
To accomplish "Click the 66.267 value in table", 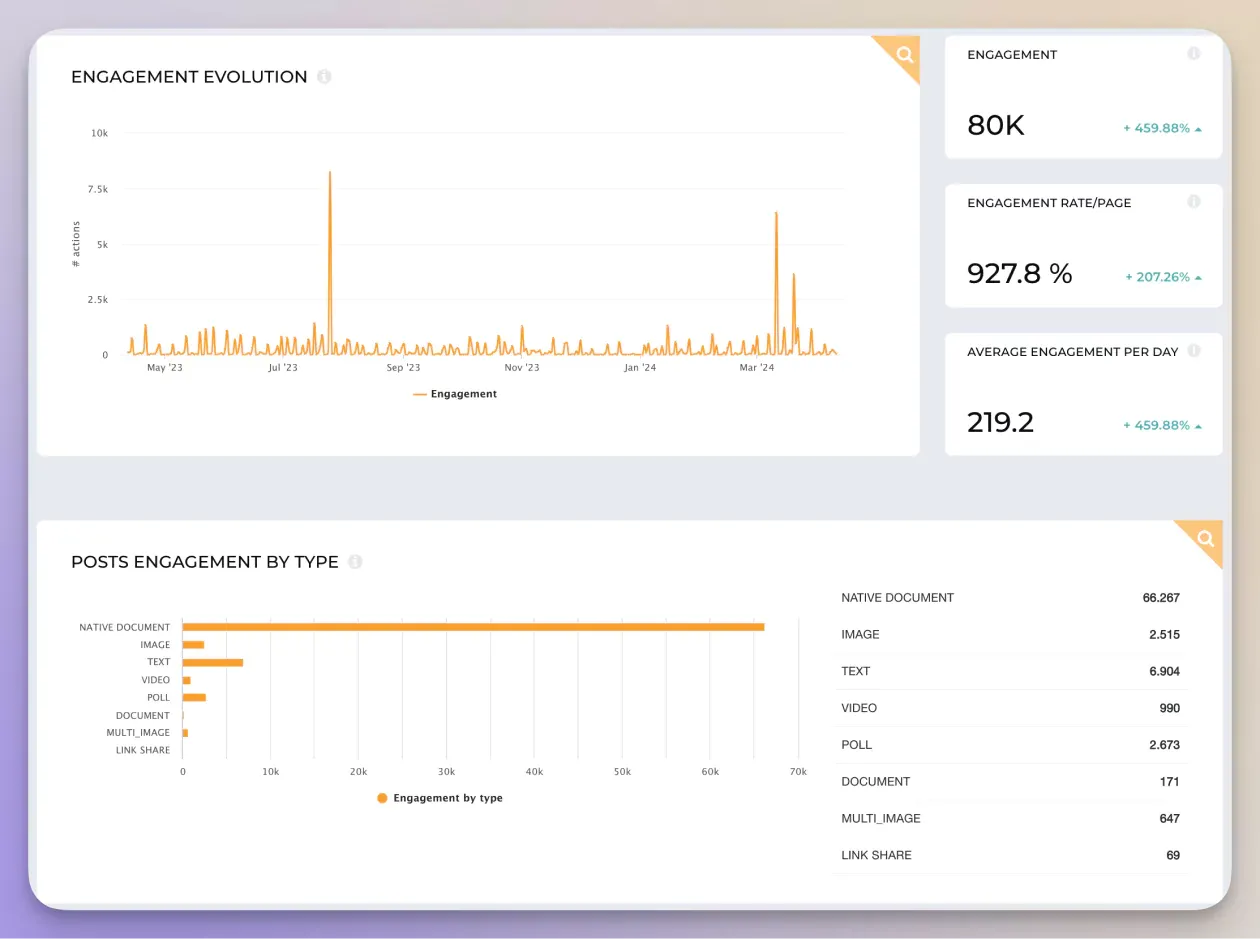I will point(1161,598).
